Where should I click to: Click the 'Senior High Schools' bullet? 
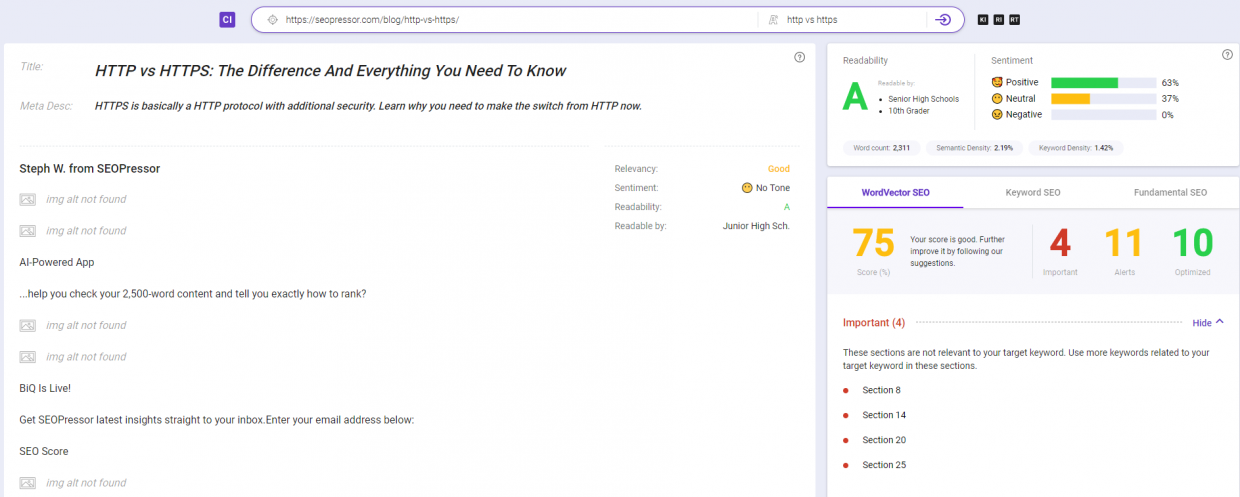pos(923,99)
